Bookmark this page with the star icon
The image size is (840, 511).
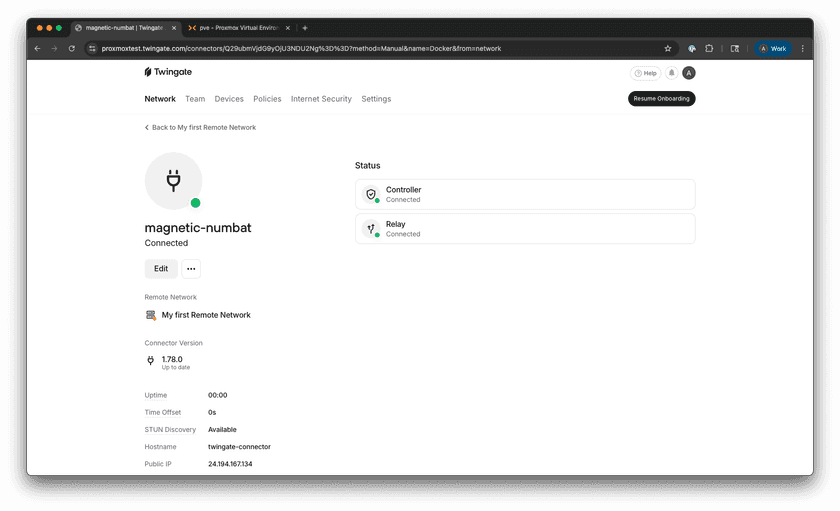(668, 48)
